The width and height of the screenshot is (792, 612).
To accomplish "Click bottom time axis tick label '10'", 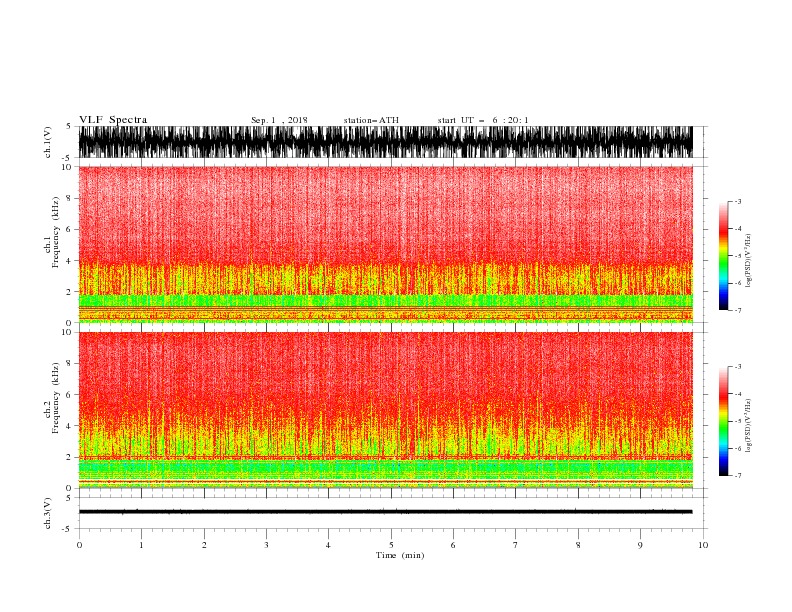I will click(x=703, y=545).
